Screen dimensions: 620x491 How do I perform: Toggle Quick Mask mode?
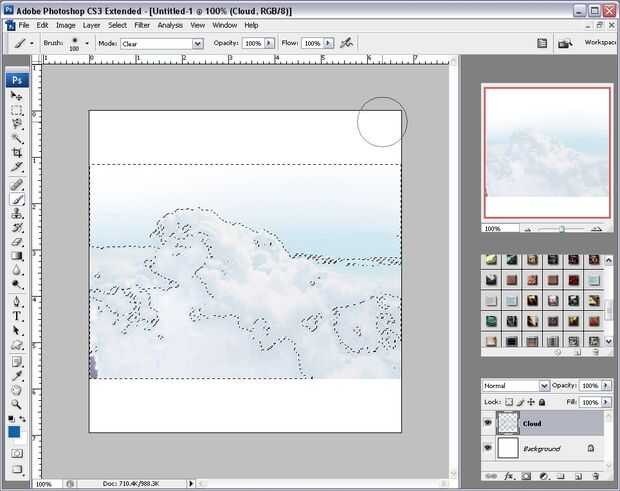[x=16, y=453]
